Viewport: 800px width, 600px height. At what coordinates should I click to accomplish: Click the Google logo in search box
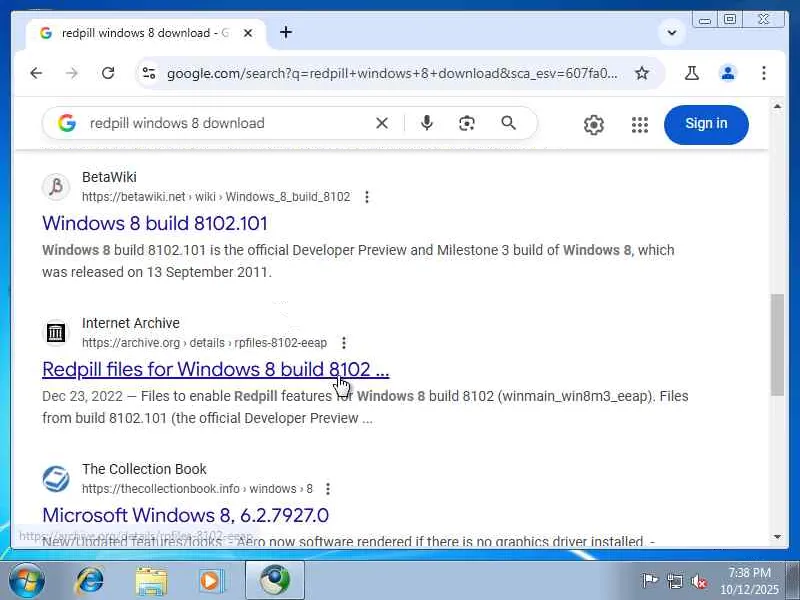[x=67, y=123]
